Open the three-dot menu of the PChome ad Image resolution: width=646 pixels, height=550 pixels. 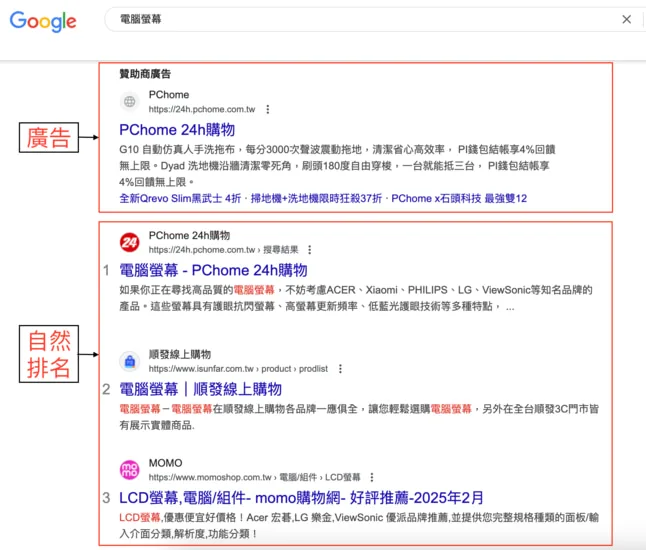click(268, 109)
